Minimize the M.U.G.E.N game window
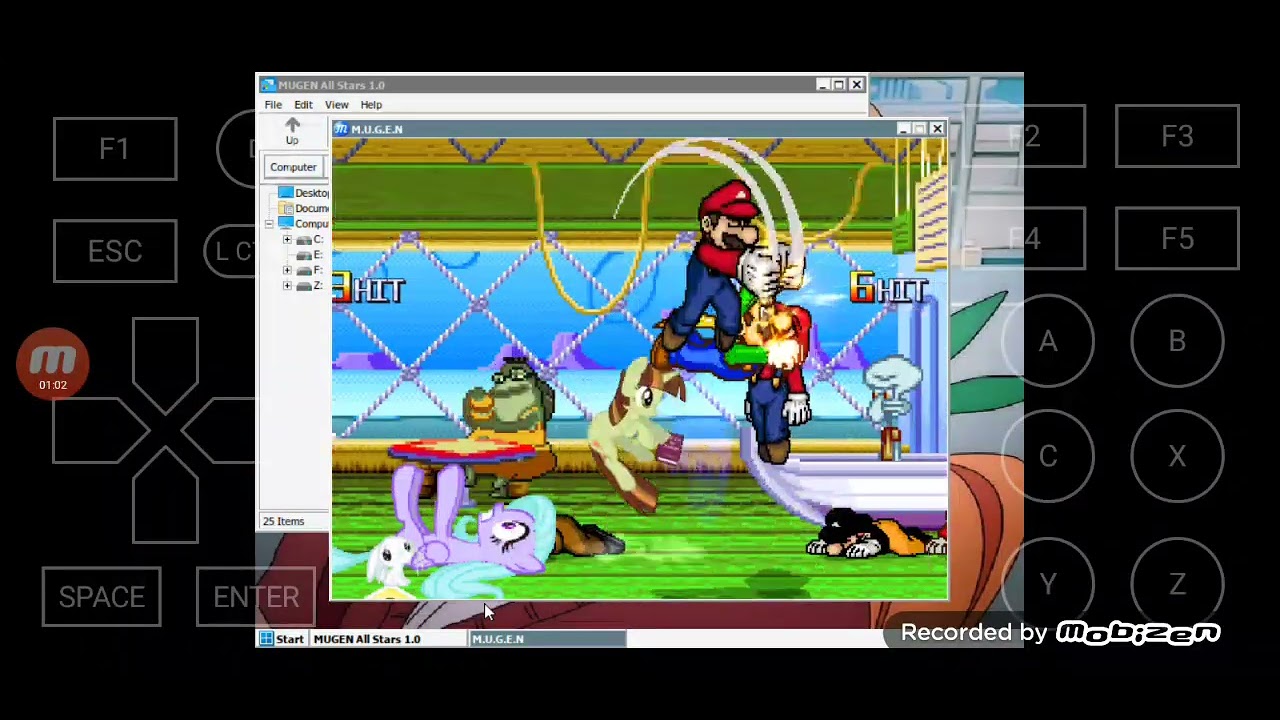This screenshot has width=1280, height=720. point(903,129)
